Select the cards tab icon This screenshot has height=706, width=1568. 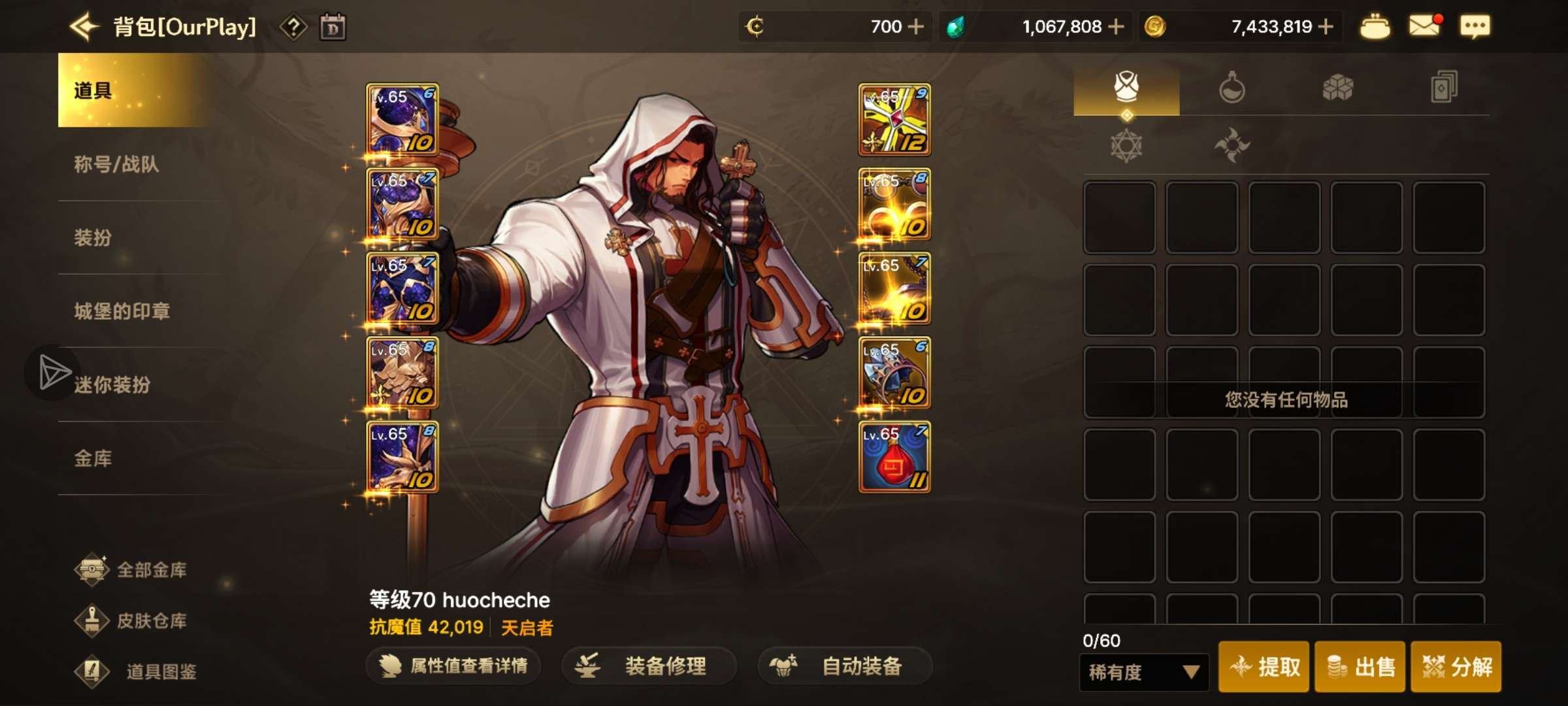point(1444,87)
